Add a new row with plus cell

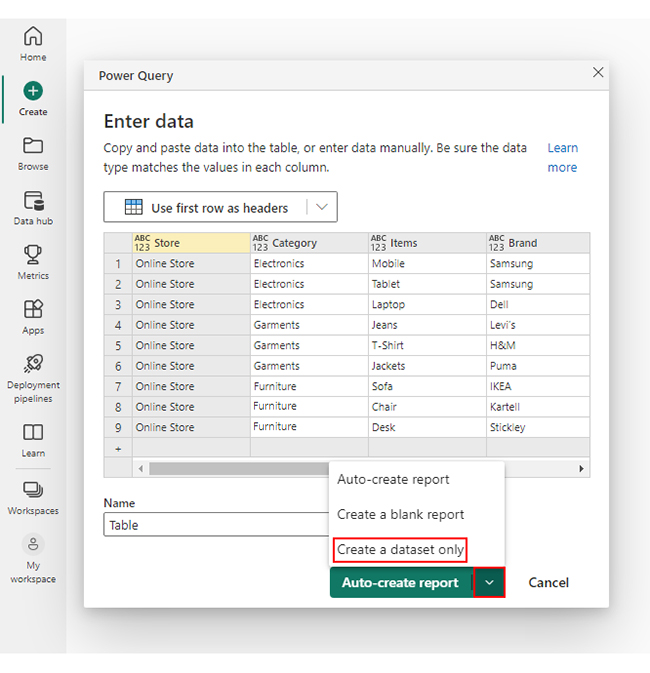point(118,448)
